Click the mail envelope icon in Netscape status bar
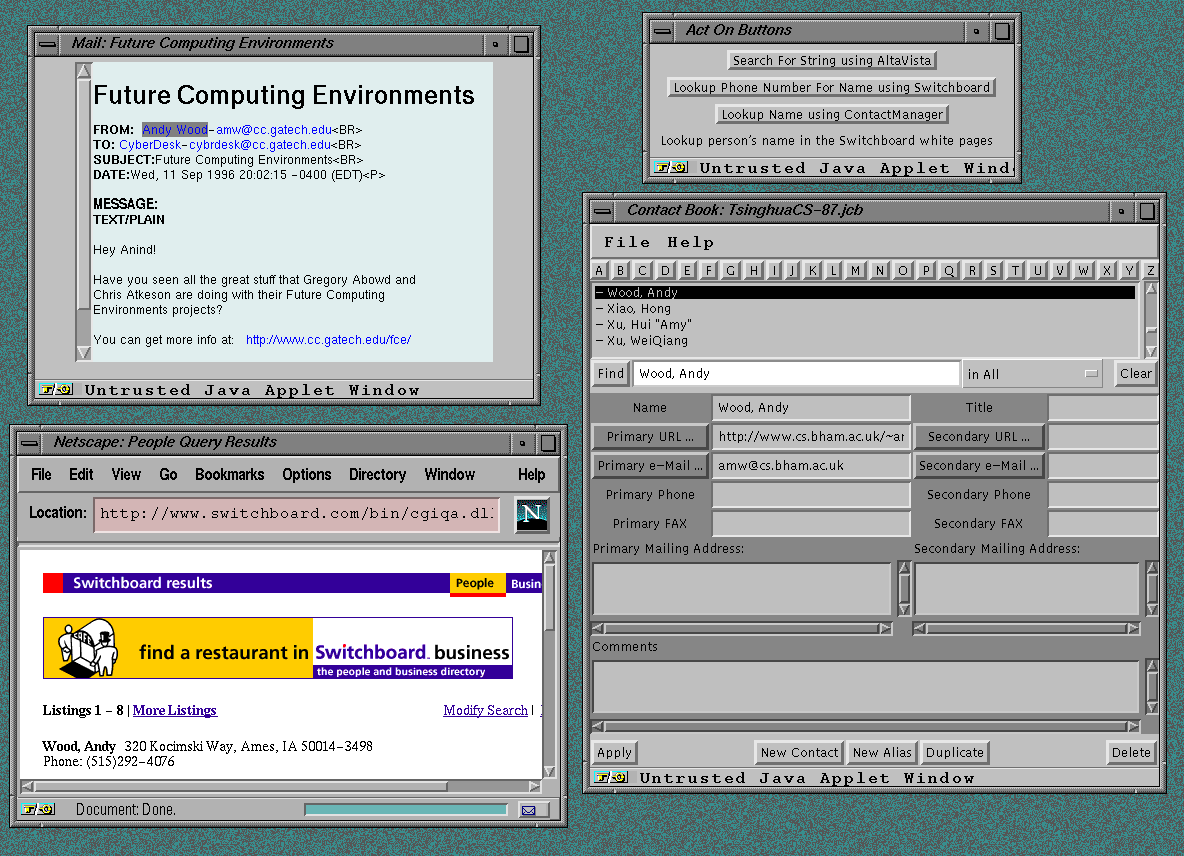 529,810
